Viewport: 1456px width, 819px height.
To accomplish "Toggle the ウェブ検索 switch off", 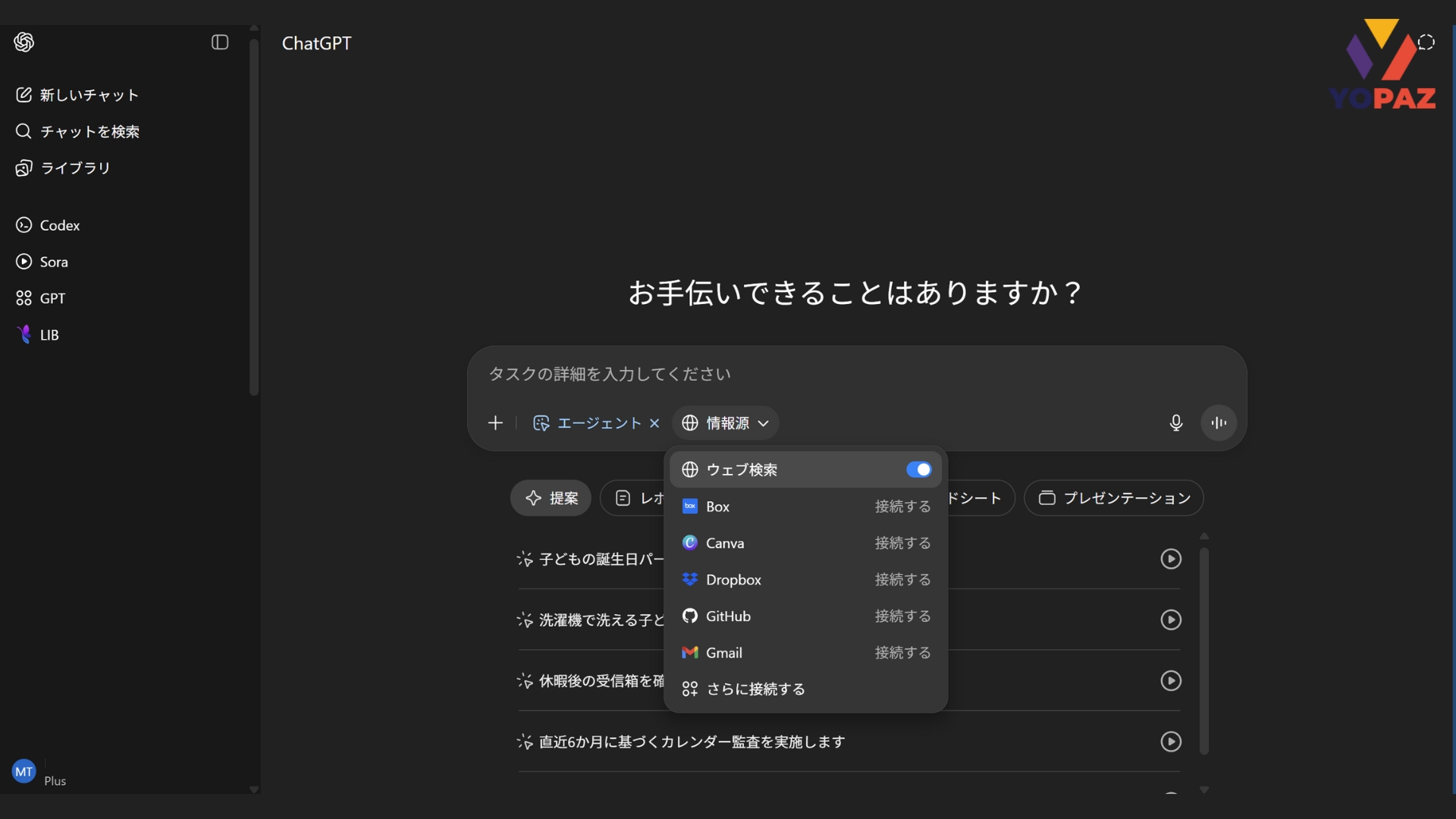I will point(918,469).
